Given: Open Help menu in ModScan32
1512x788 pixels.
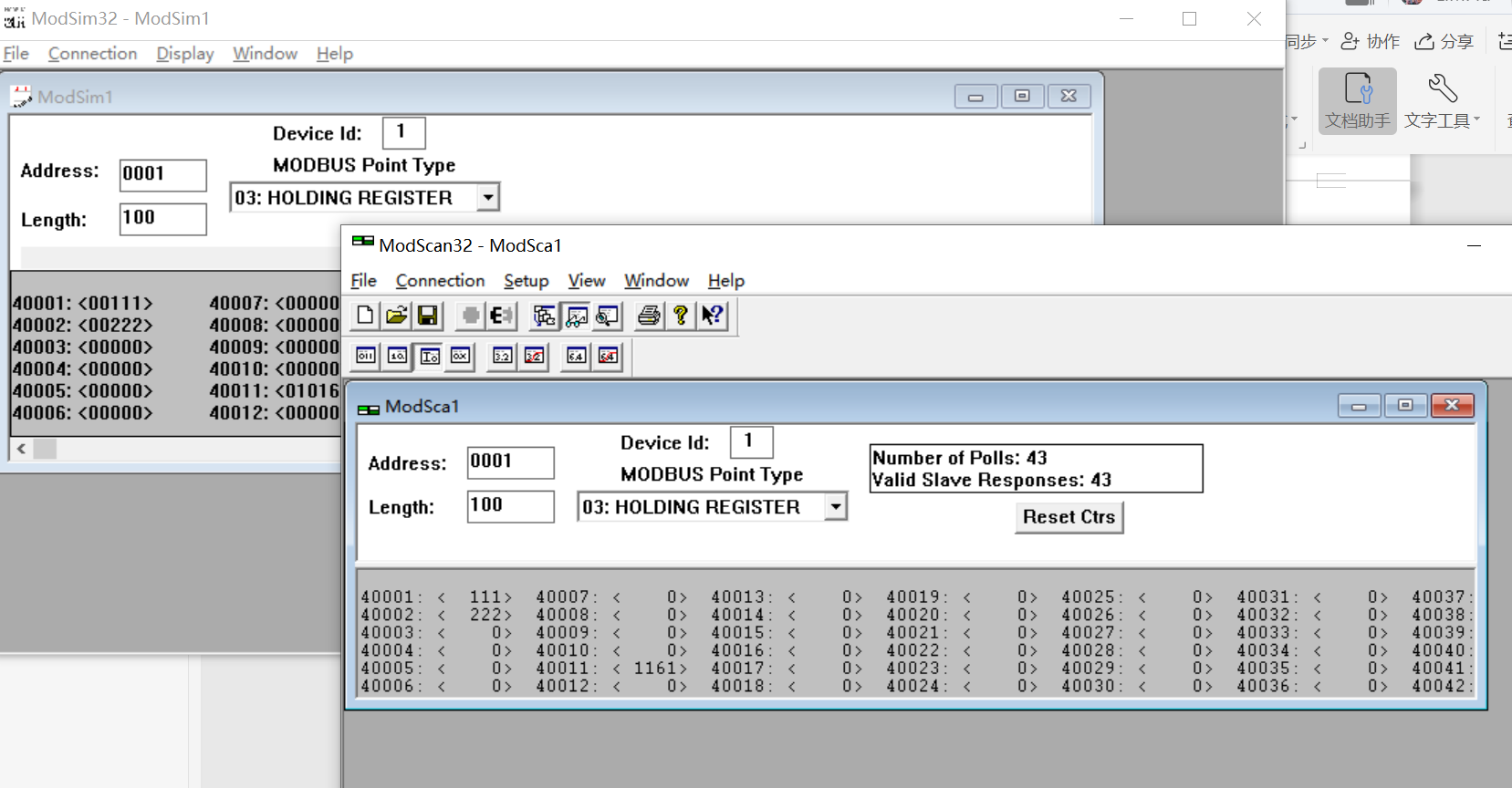Looking at the screenshot, I should point(726,281).
